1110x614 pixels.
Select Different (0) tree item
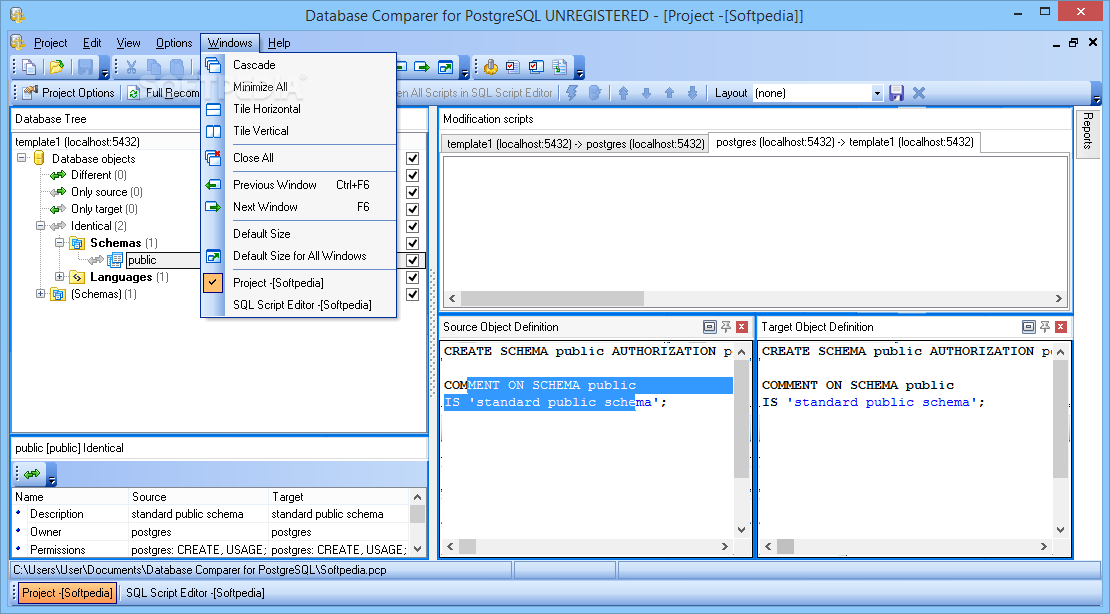coord(98,175)
